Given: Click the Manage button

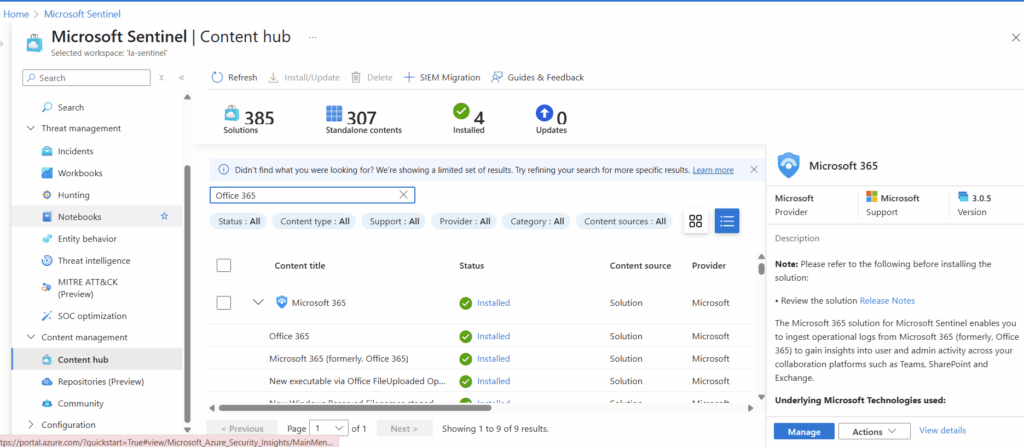Looking at the screenshot, I should (804, 431).
